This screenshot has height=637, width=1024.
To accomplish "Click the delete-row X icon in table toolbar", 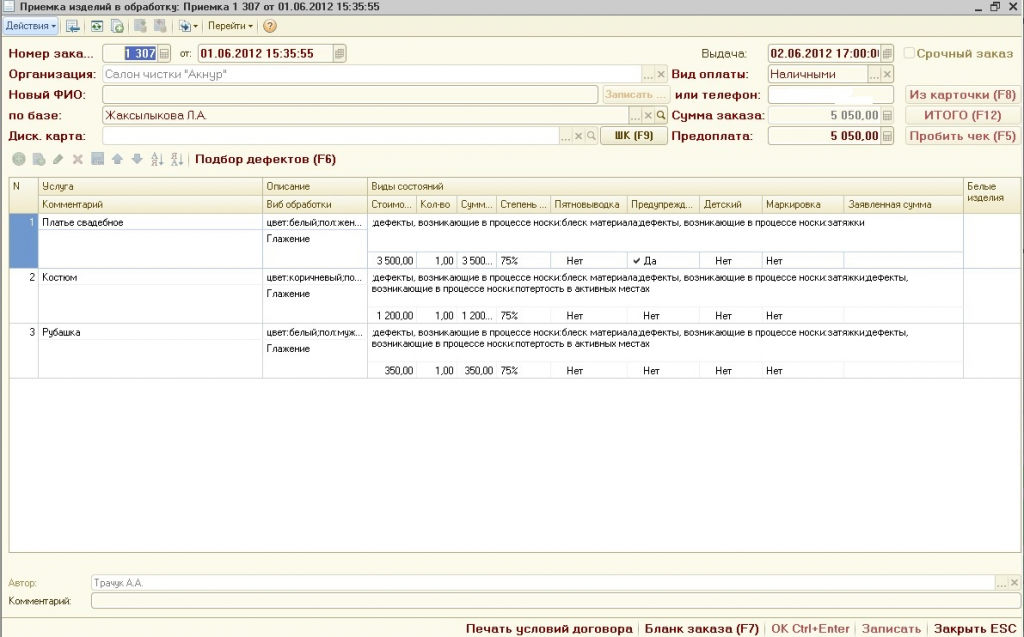I will point(78,159).
